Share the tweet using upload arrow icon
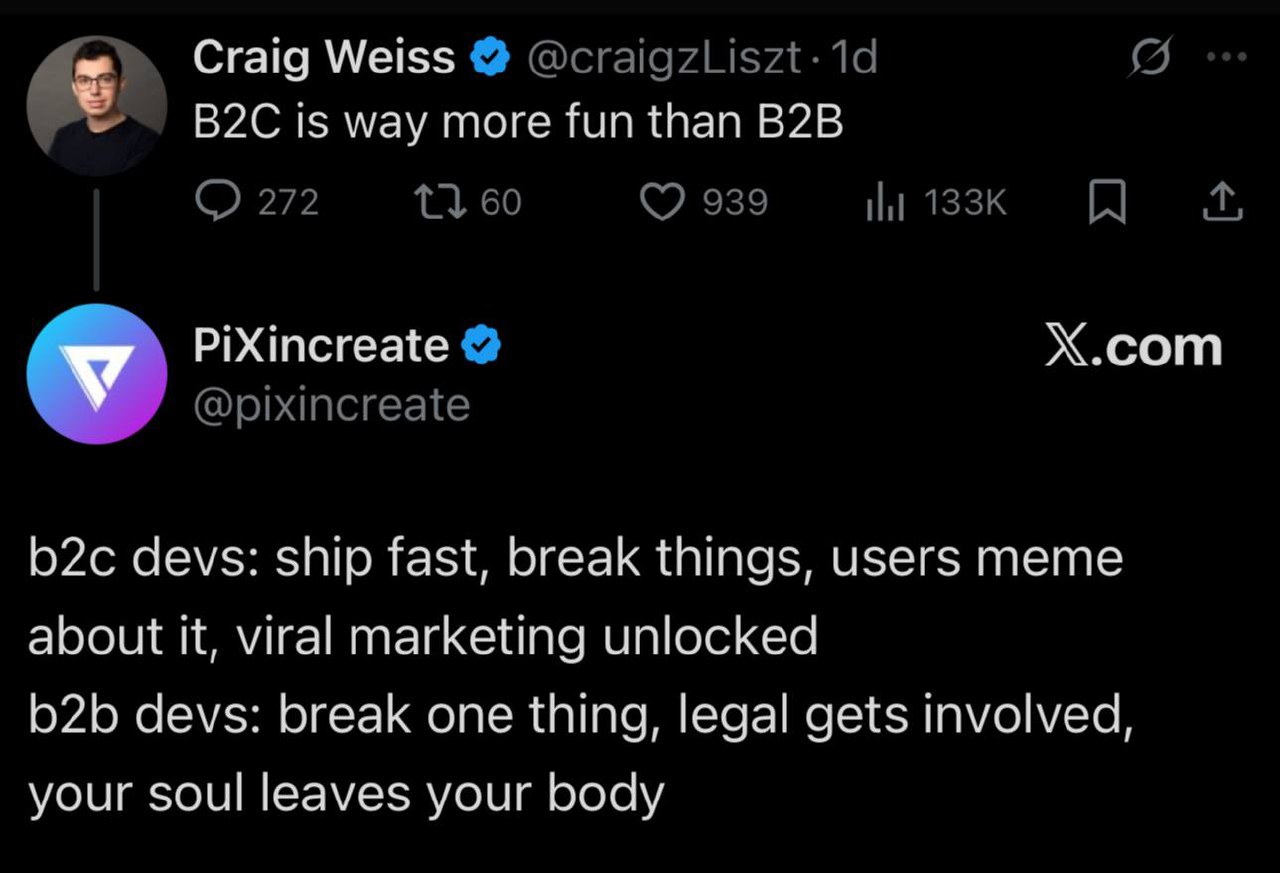The width and height of the screenshot is (1280, 873). coord(1222,204)
